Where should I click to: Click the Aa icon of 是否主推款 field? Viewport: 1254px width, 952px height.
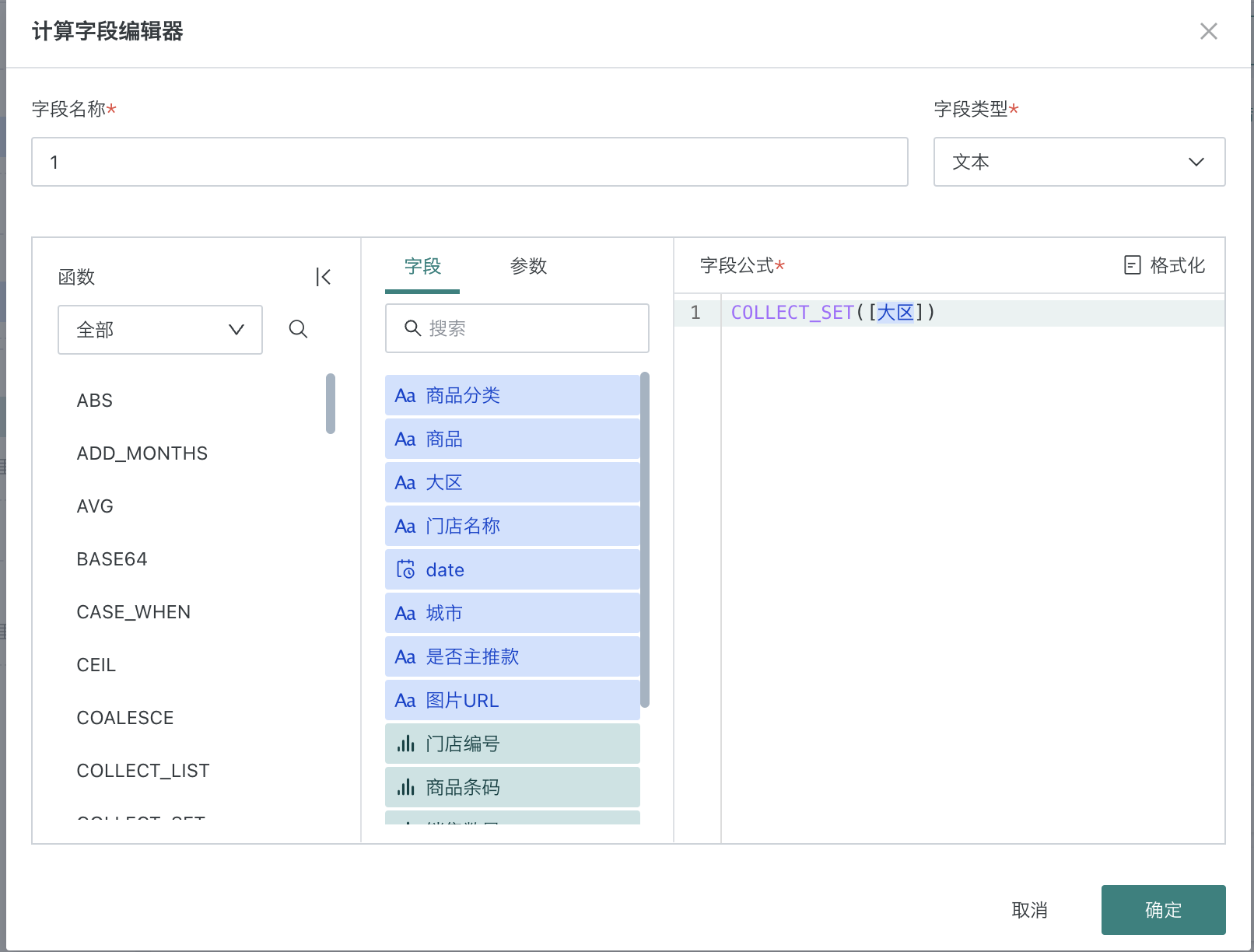coord(405,657)
